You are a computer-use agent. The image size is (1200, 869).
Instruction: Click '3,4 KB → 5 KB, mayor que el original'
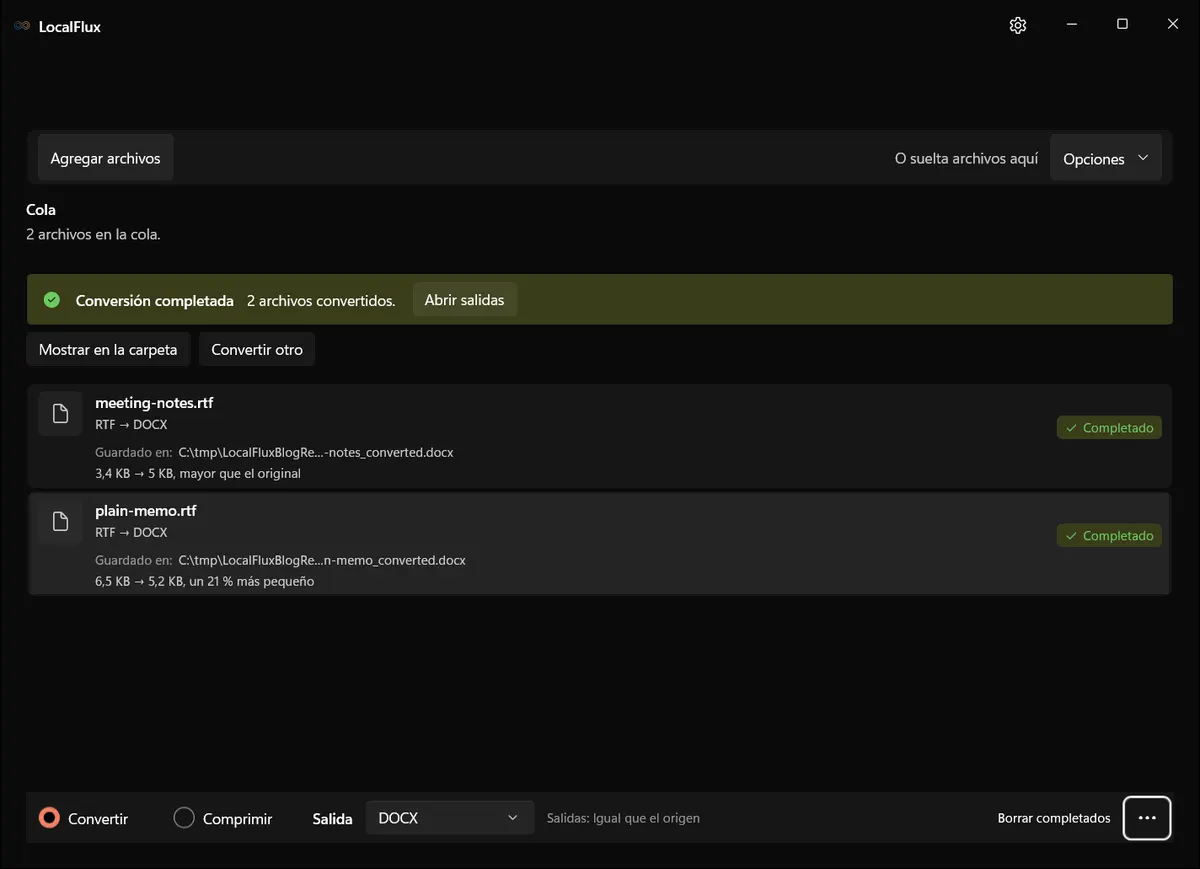pyautogui.click(x=198, y=474)
